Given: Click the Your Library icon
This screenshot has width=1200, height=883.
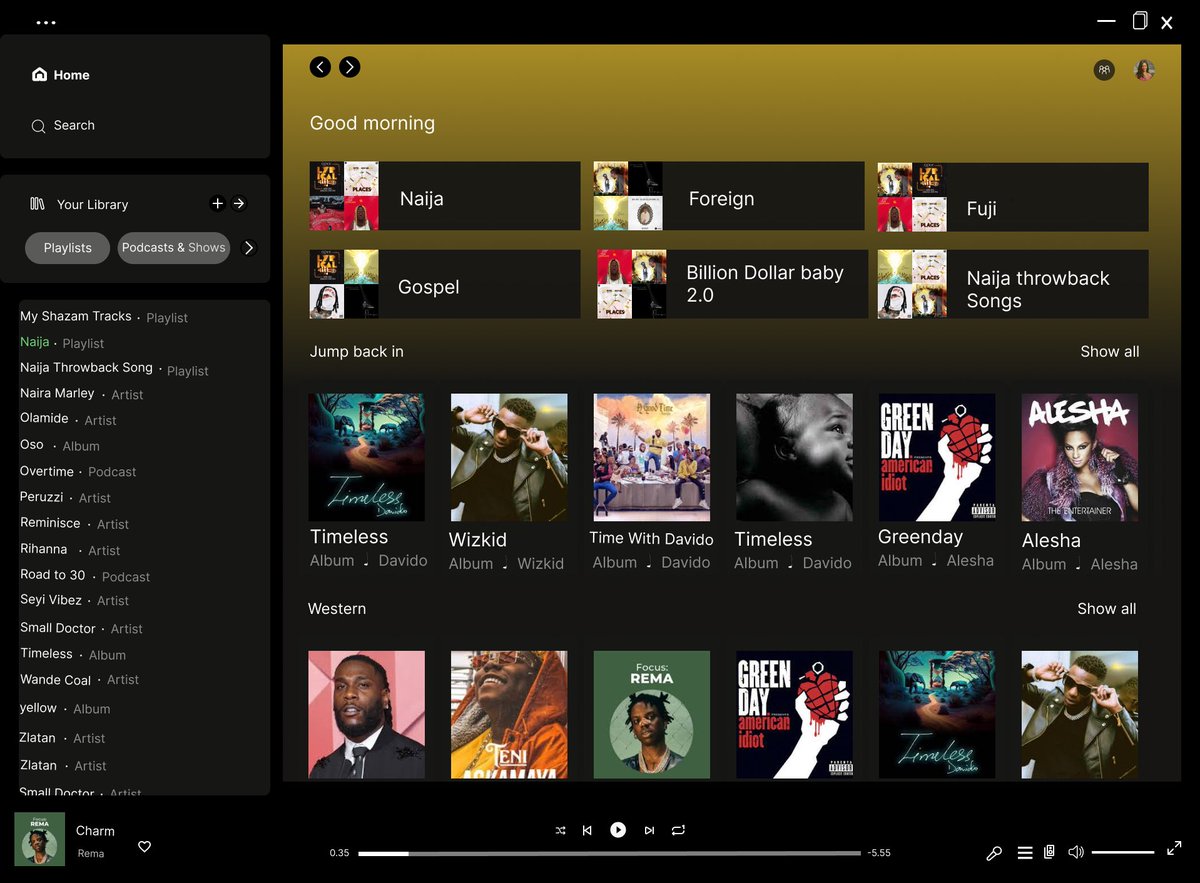Looking at the screenshot, I should click(38, 204).
